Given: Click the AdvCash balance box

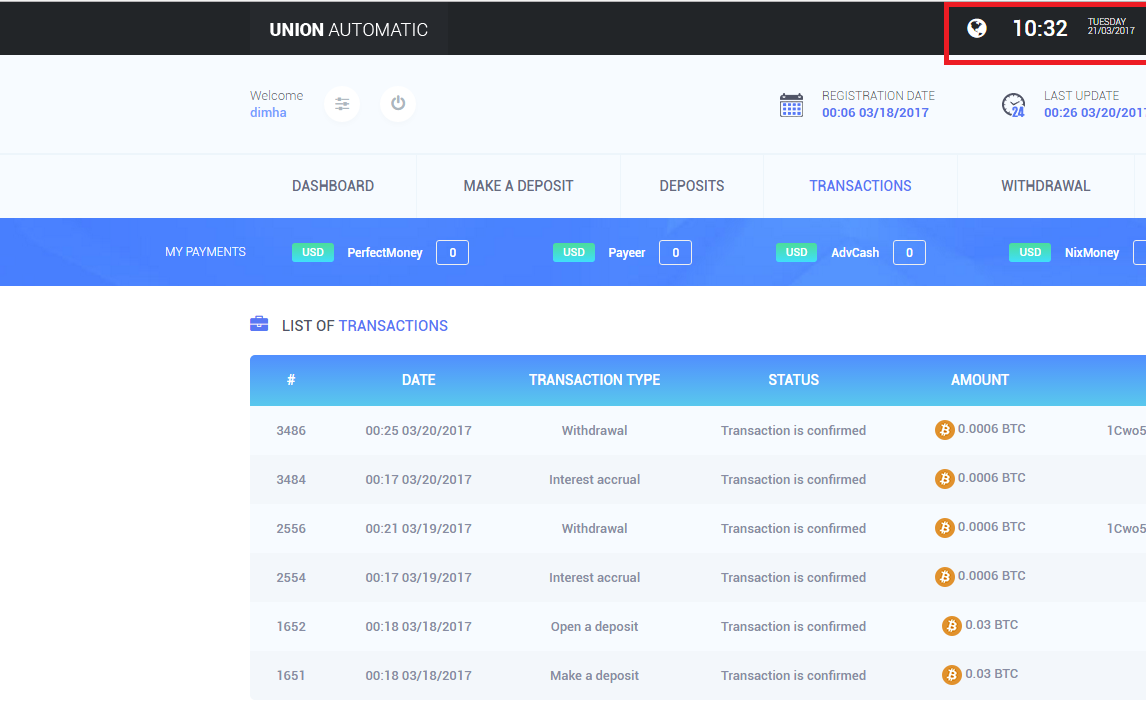Looking at the screenshot, I should (x=909, y=253).
